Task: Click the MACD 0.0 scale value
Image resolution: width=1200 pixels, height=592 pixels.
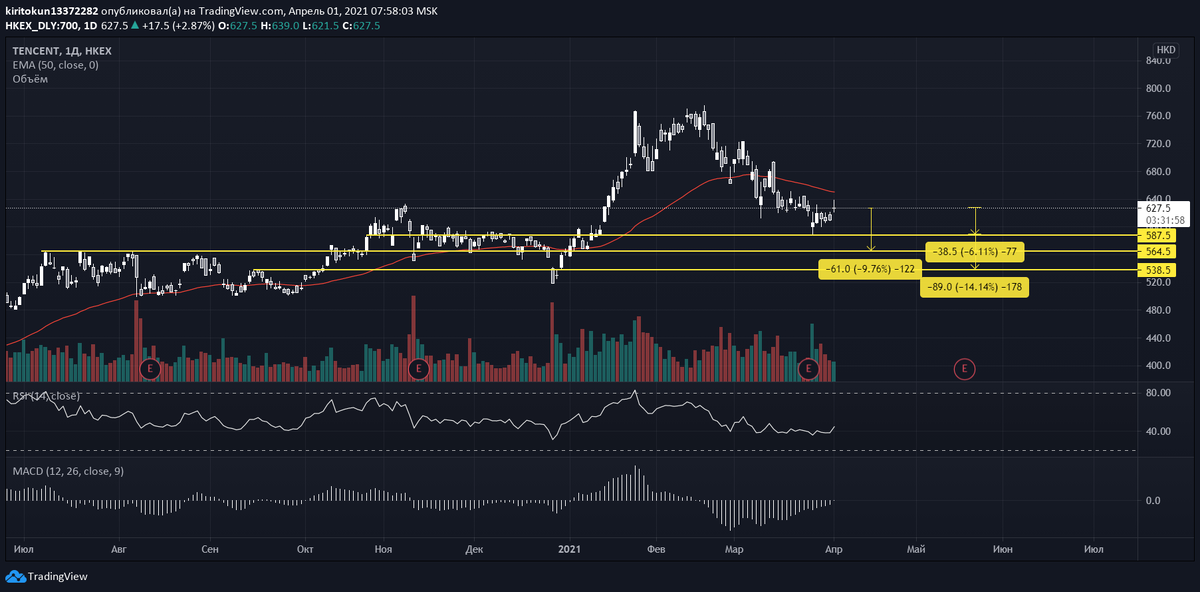Action: [x=1152, y=501]
